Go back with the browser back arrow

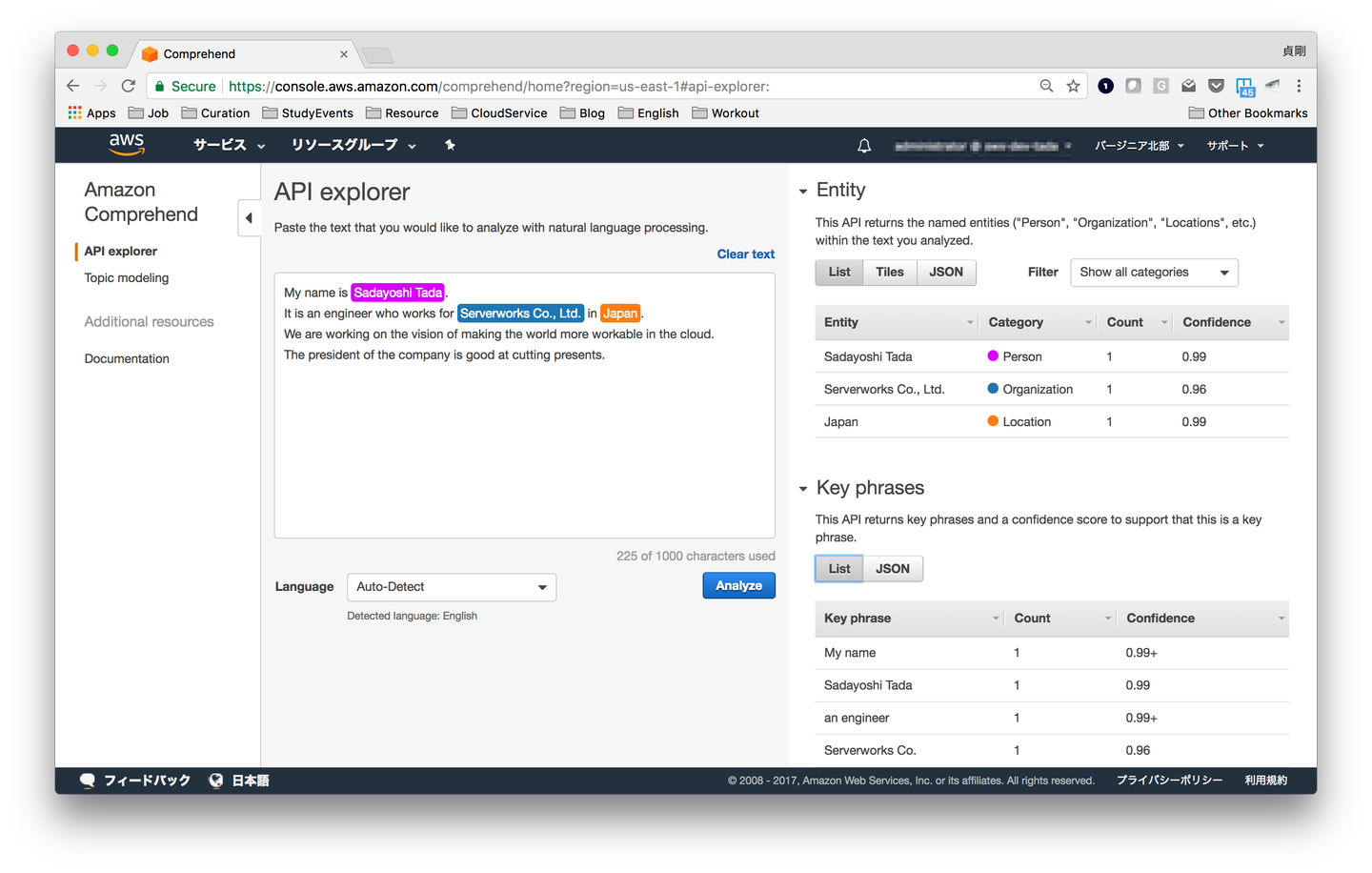pos(73,86)
